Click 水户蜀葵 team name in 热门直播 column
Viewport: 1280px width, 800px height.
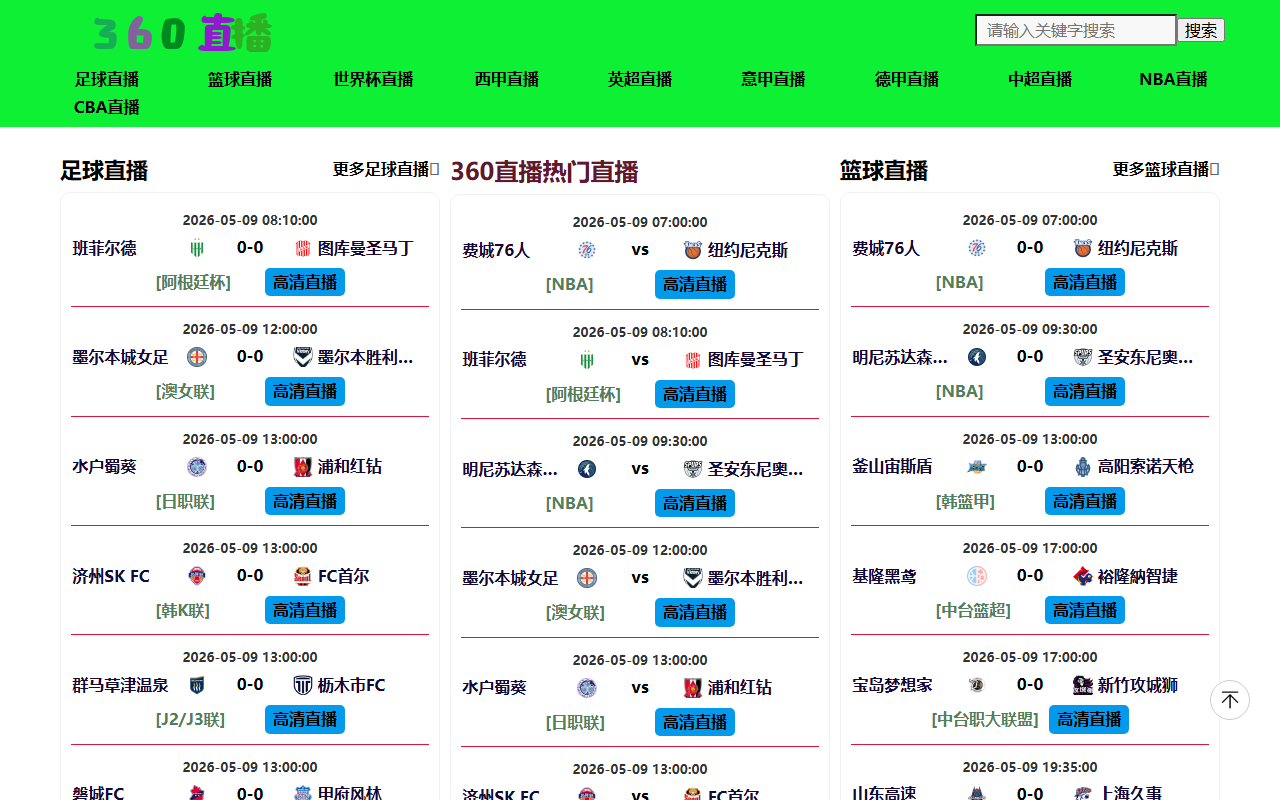click(x=494, y=688)
